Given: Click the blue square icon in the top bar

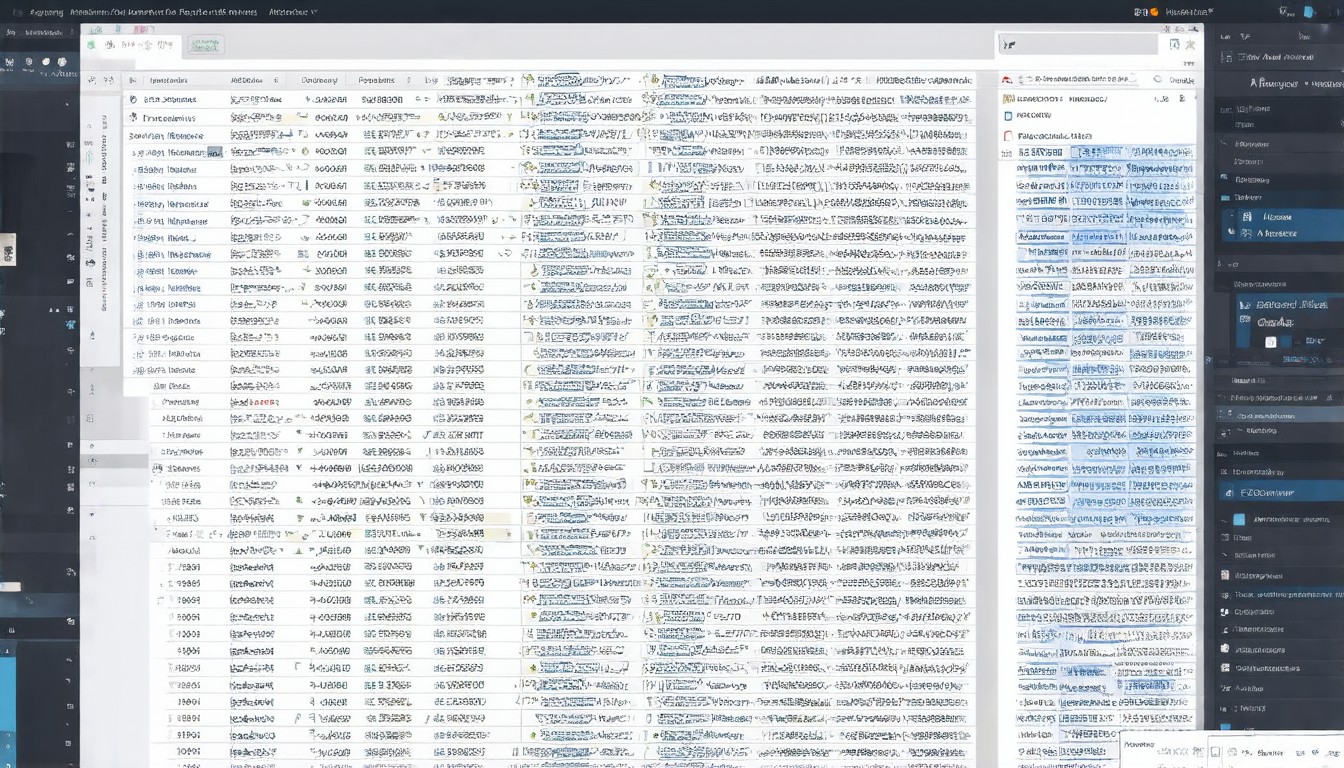Looking at the screenshot, I should coord(1310,12).
